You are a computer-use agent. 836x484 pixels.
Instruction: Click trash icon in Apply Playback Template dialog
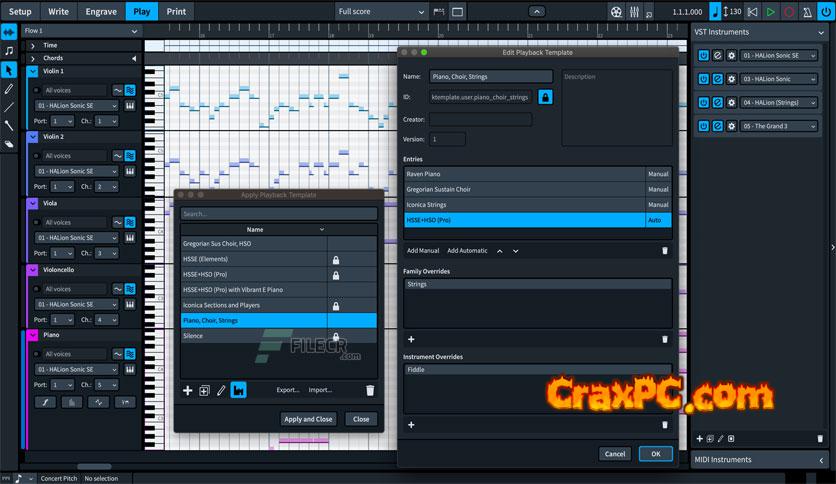369,390
